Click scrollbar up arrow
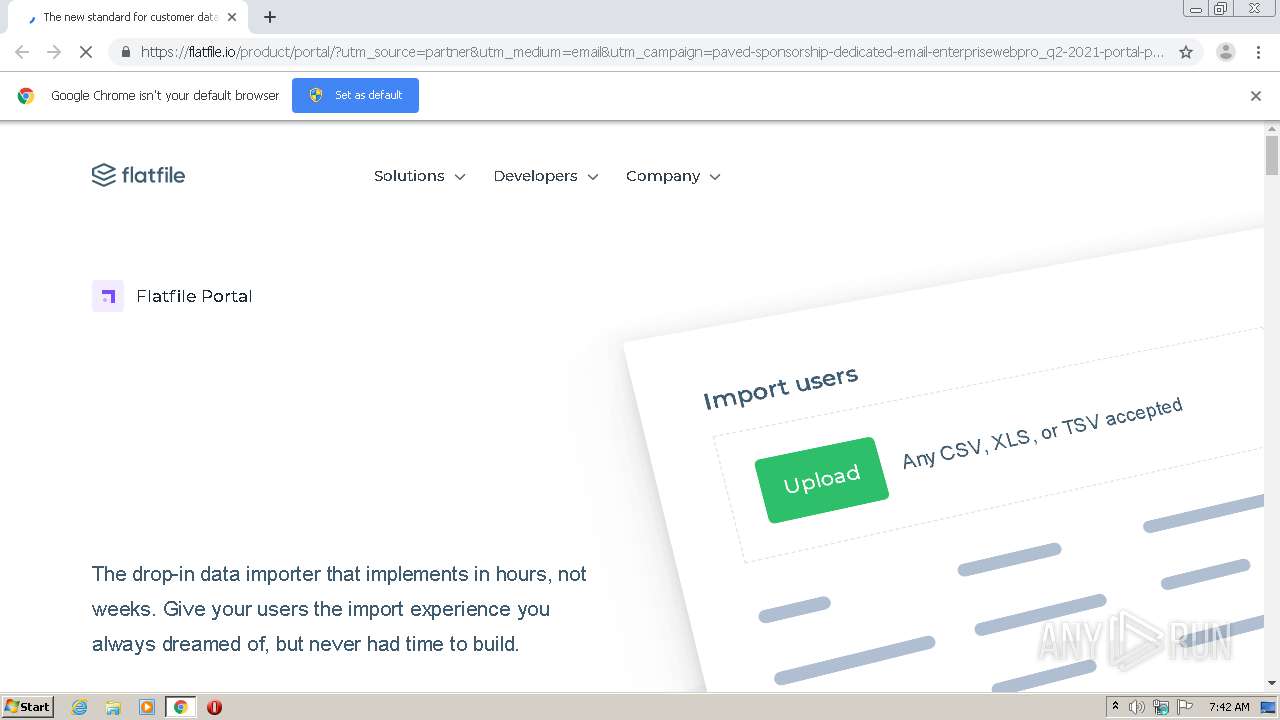Viewport: 1280px width, 720px height. (x=1272, y=129)
